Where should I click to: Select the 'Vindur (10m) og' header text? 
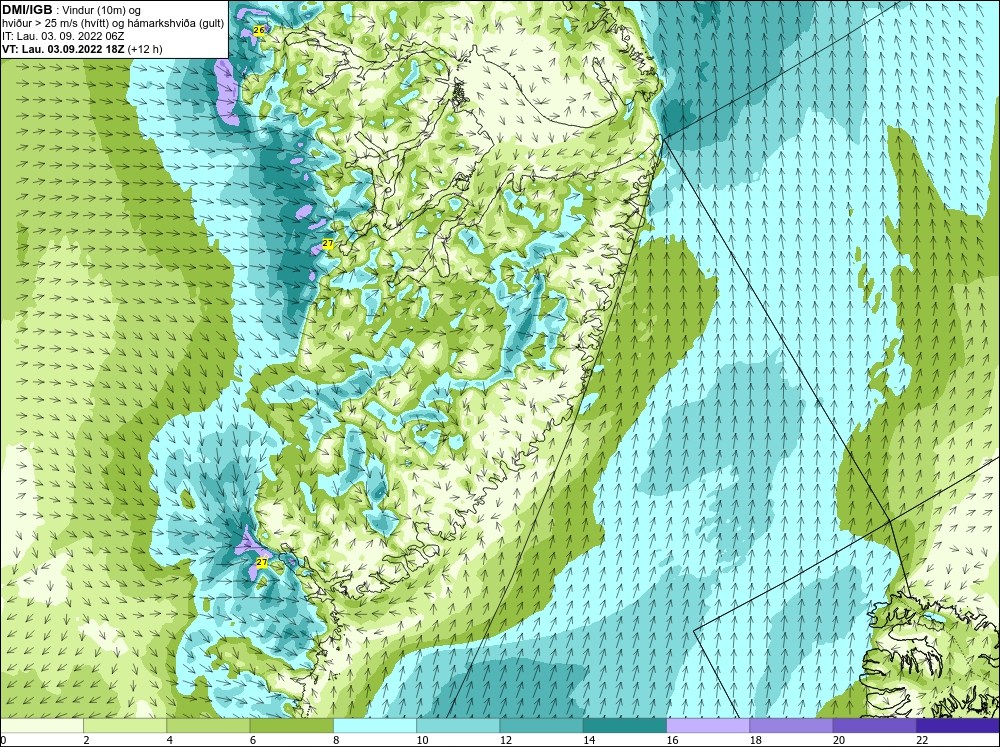click(x=103, y=11)
